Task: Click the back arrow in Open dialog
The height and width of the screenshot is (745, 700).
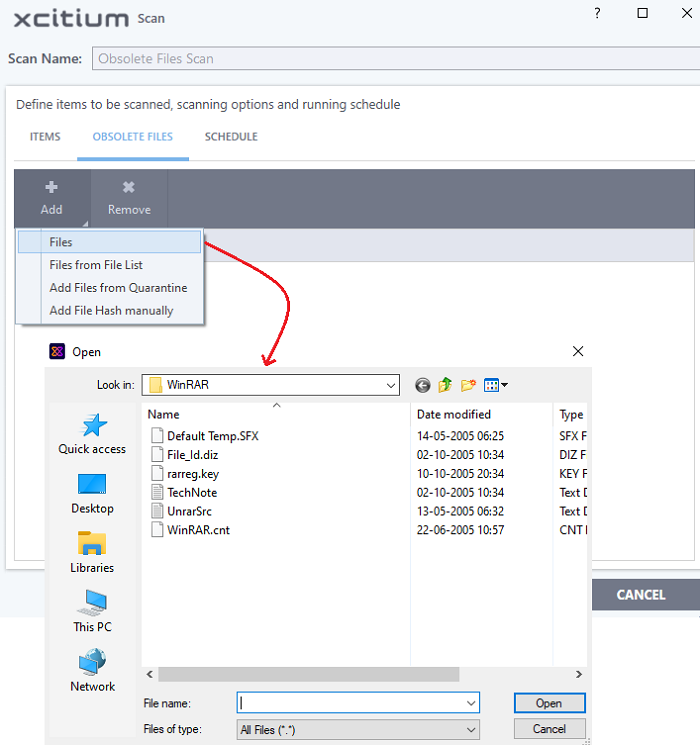Action: point(422,385)
